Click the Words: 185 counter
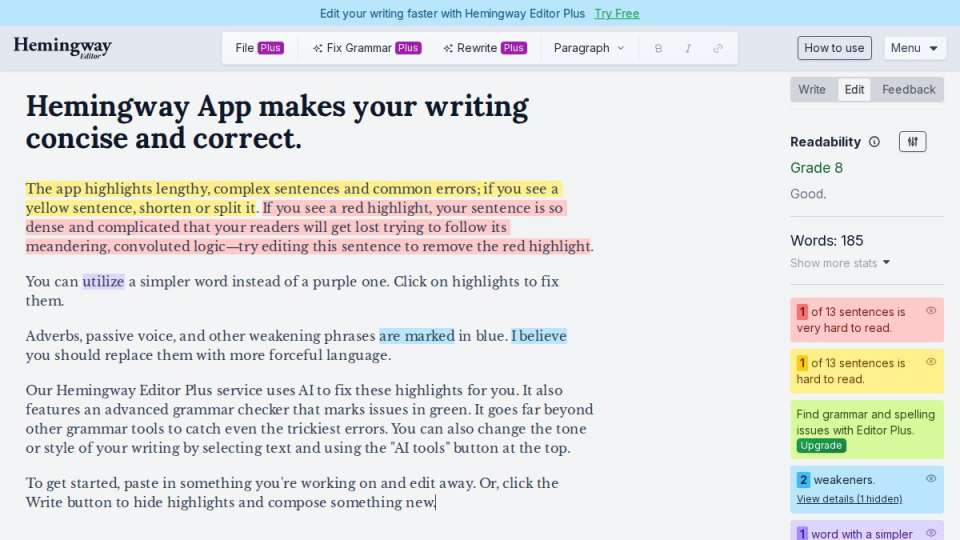960x540 pixels. 827,241
